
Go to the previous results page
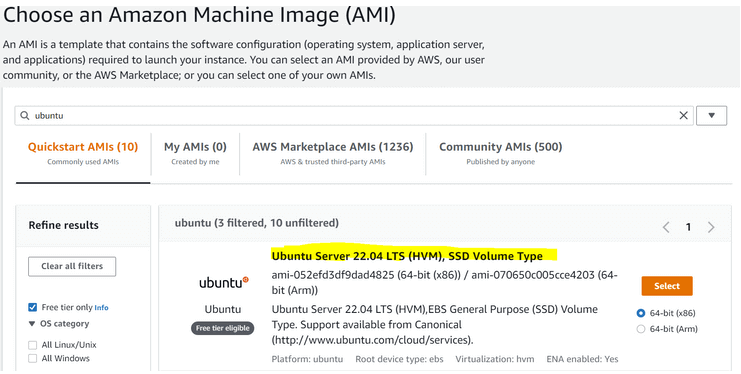(x=666, y=227)
